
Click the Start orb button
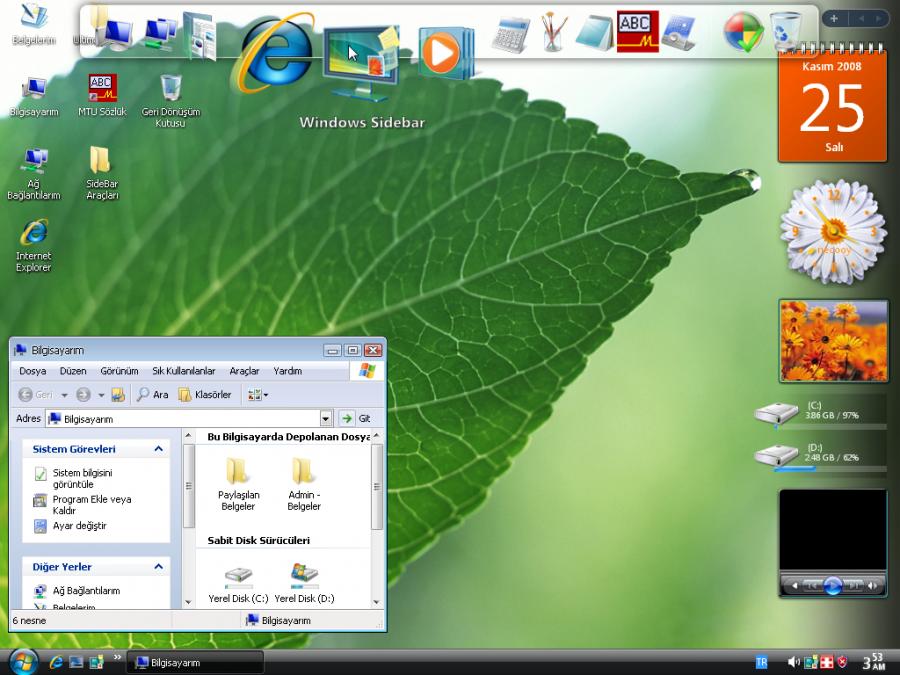[x=22, y=661]
